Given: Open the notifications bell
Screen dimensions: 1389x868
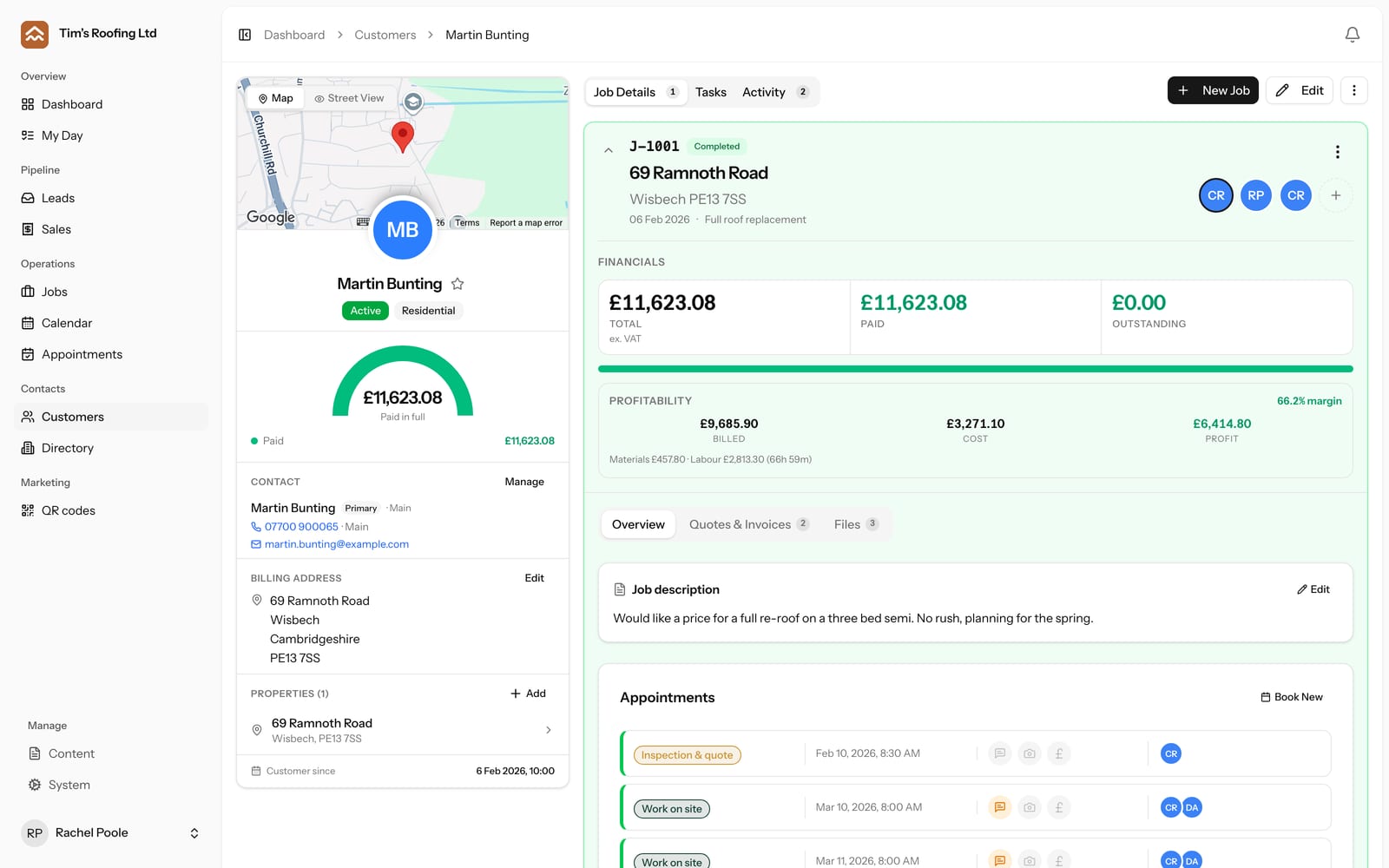Looking at the screenshot, I should pyautogui.click(x=1352, y=35).
